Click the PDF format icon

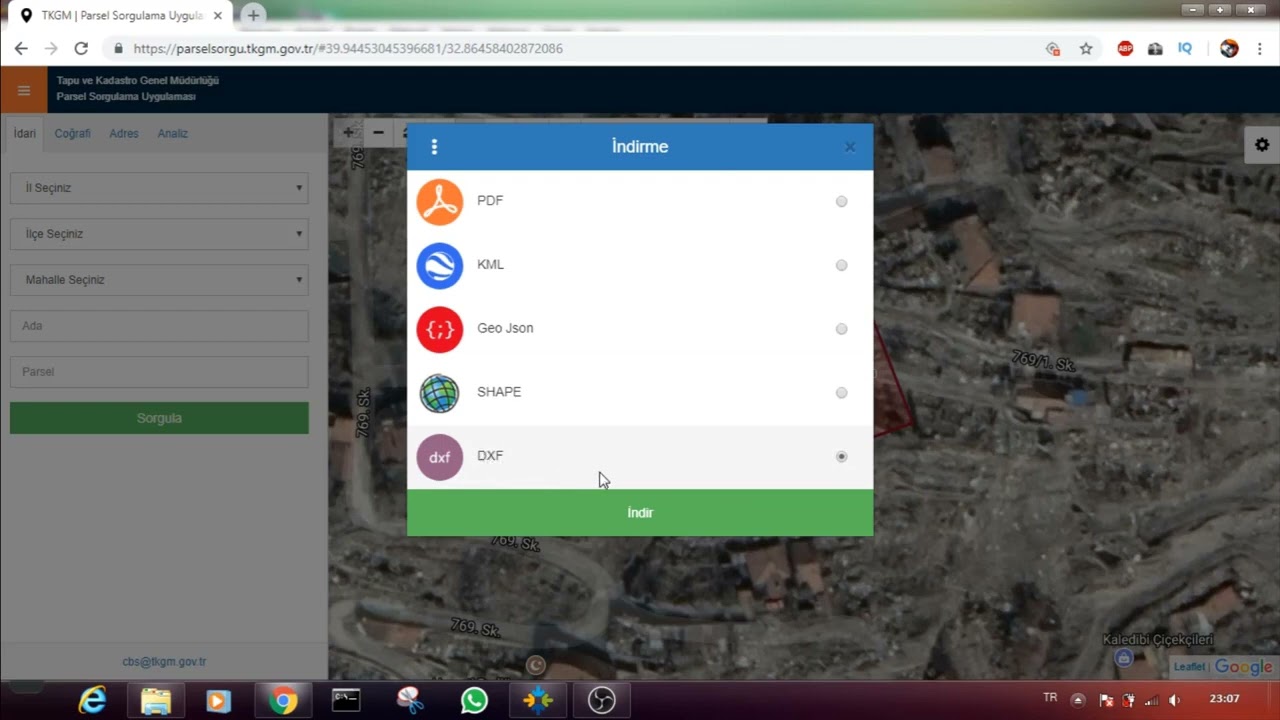pos(439,202)
